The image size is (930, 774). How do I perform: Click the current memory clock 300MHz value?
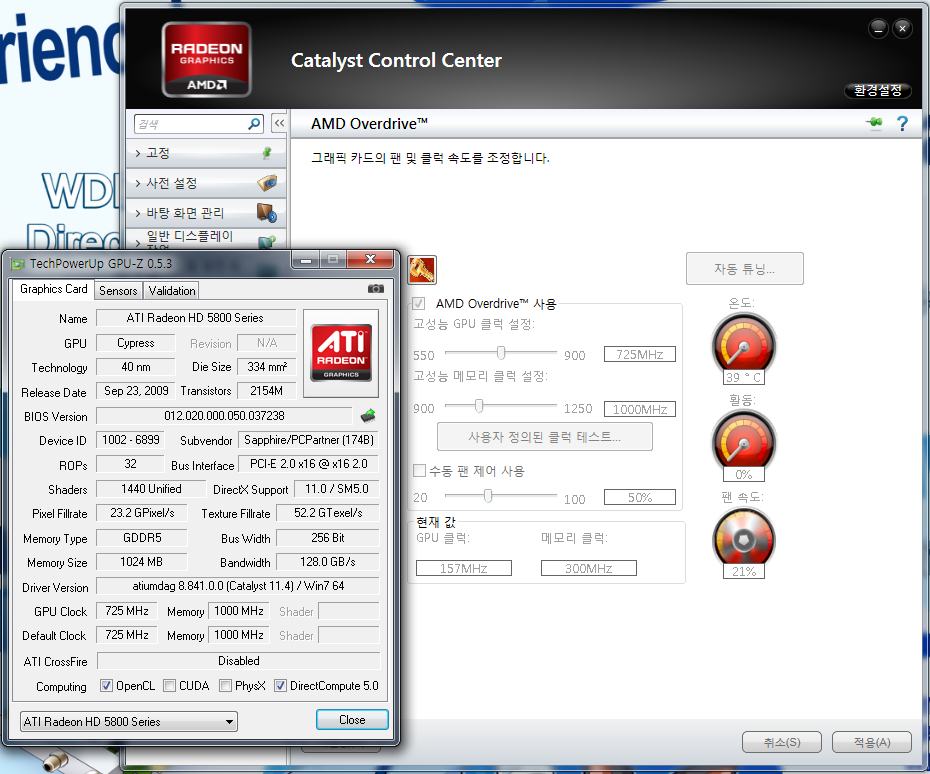click(588, 568)
